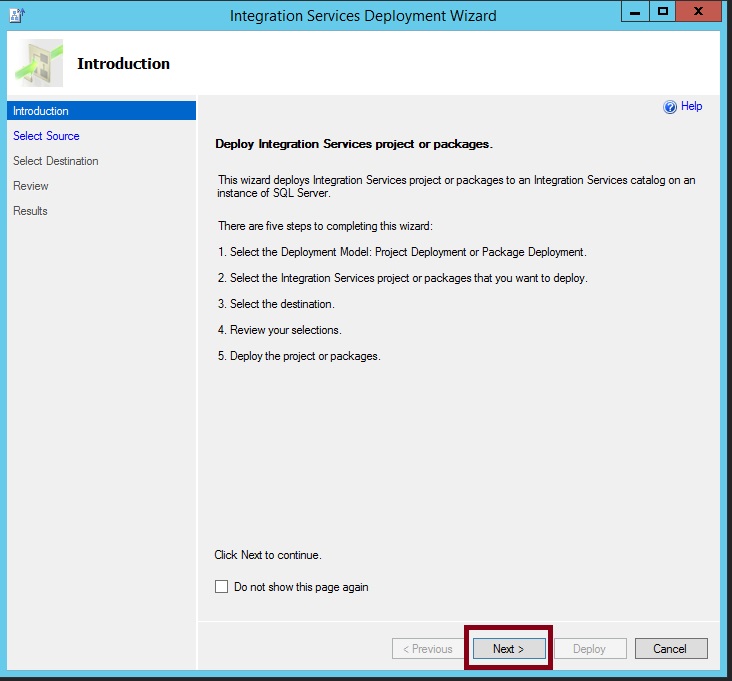Select the Review step in sidebar
This screenshot has height=681, width=732.
click(31, 186)
